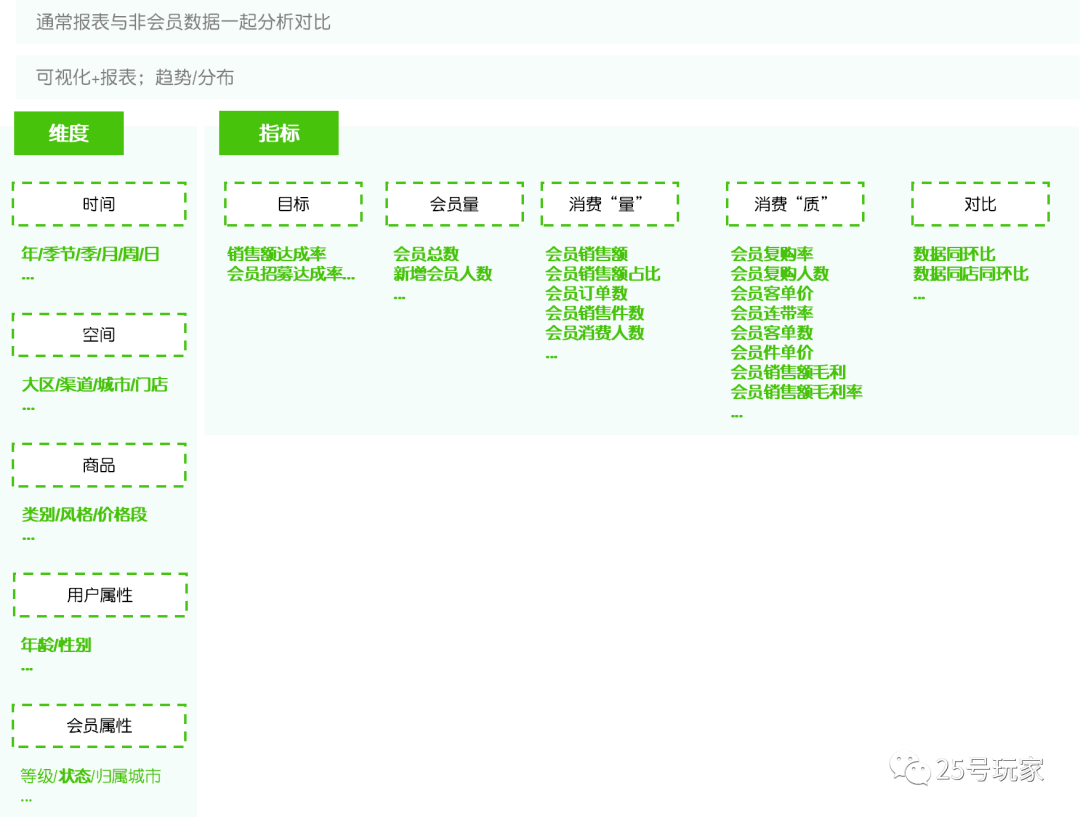Click the green 指标 header block
The width and height of the screenshot is (1080, 817).
279,133
